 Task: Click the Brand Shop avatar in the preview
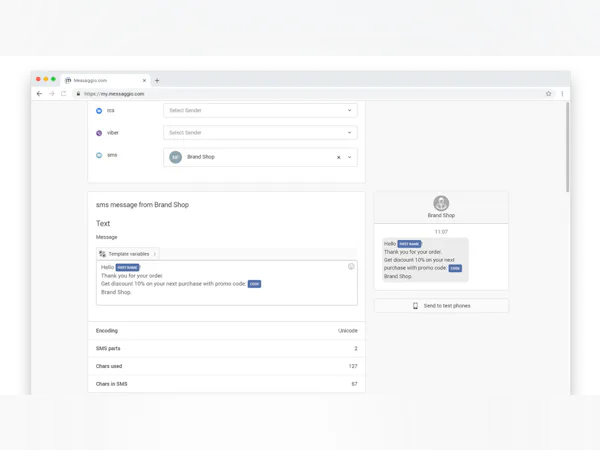coord(441,203)
